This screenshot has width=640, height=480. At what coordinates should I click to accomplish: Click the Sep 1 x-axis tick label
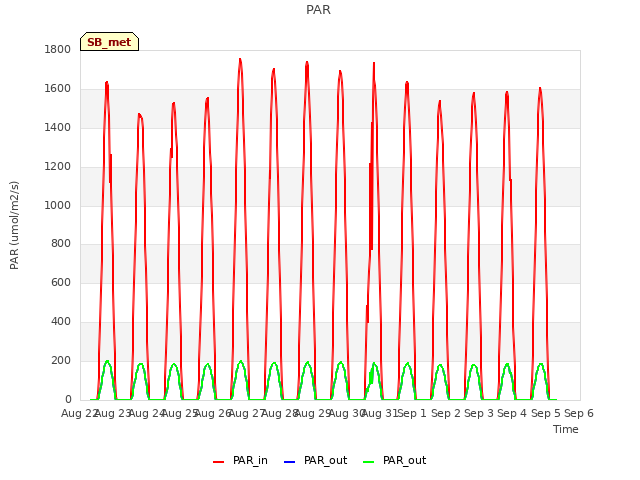click(412, 413)
